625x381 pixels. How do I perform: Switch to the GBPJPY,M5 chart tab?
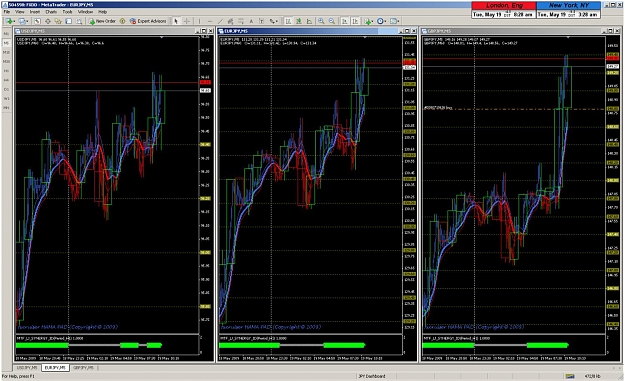tap(83, 367)
